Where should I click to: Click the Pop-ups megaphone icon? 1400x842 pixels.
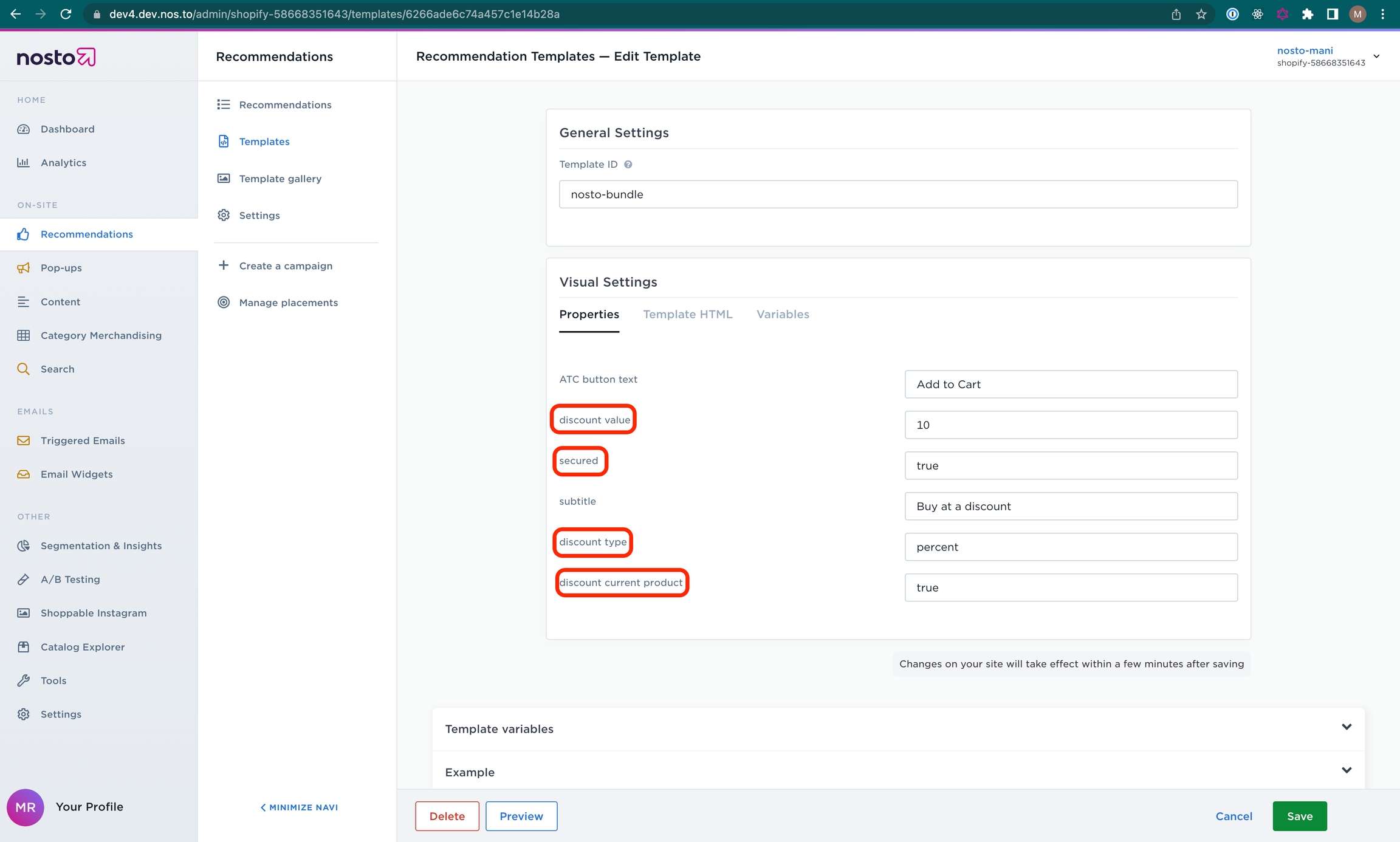tap(23, 268)
